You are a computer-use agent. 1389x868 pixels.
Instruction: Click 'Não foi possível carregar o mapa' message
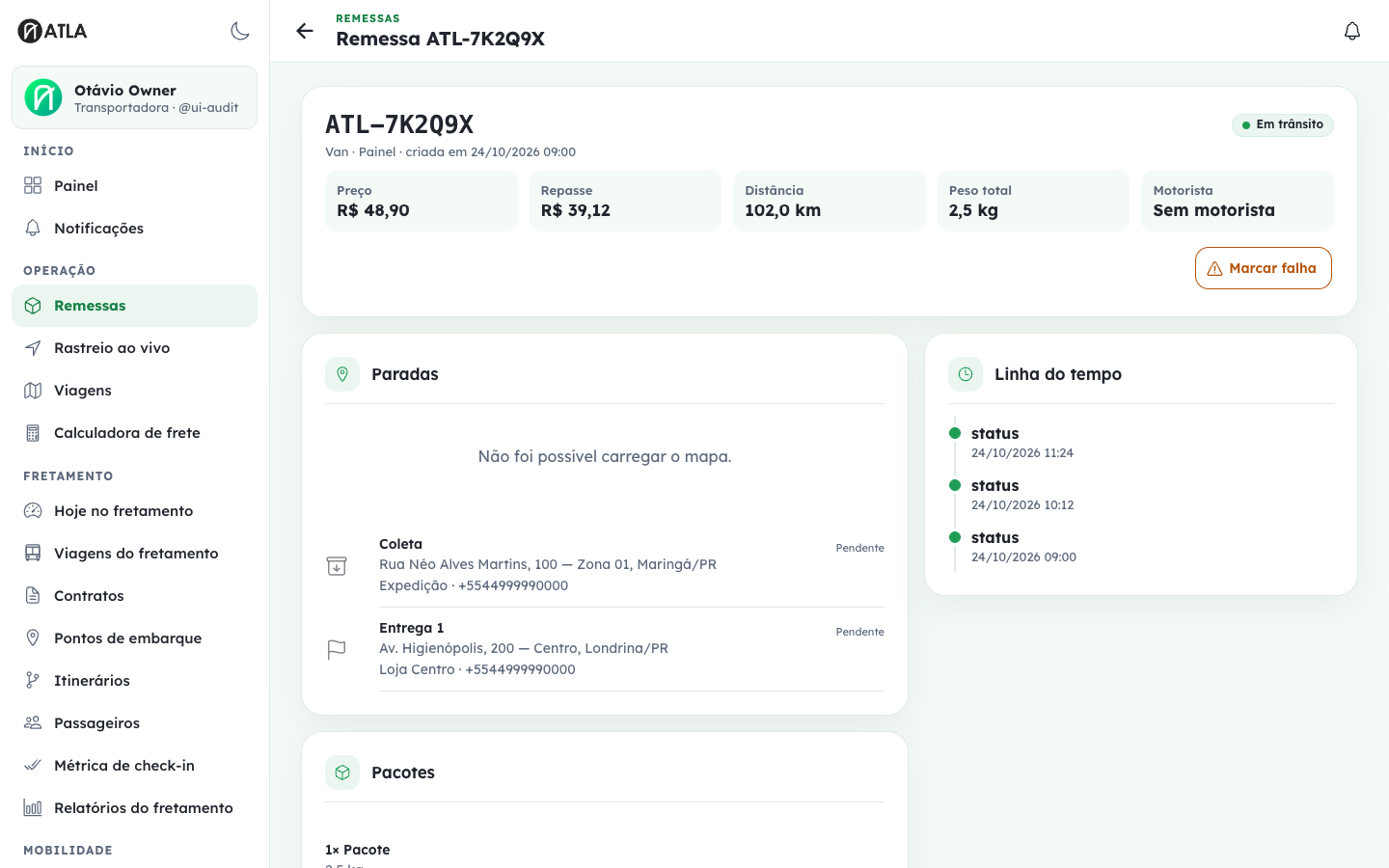(x=605, y=456)
